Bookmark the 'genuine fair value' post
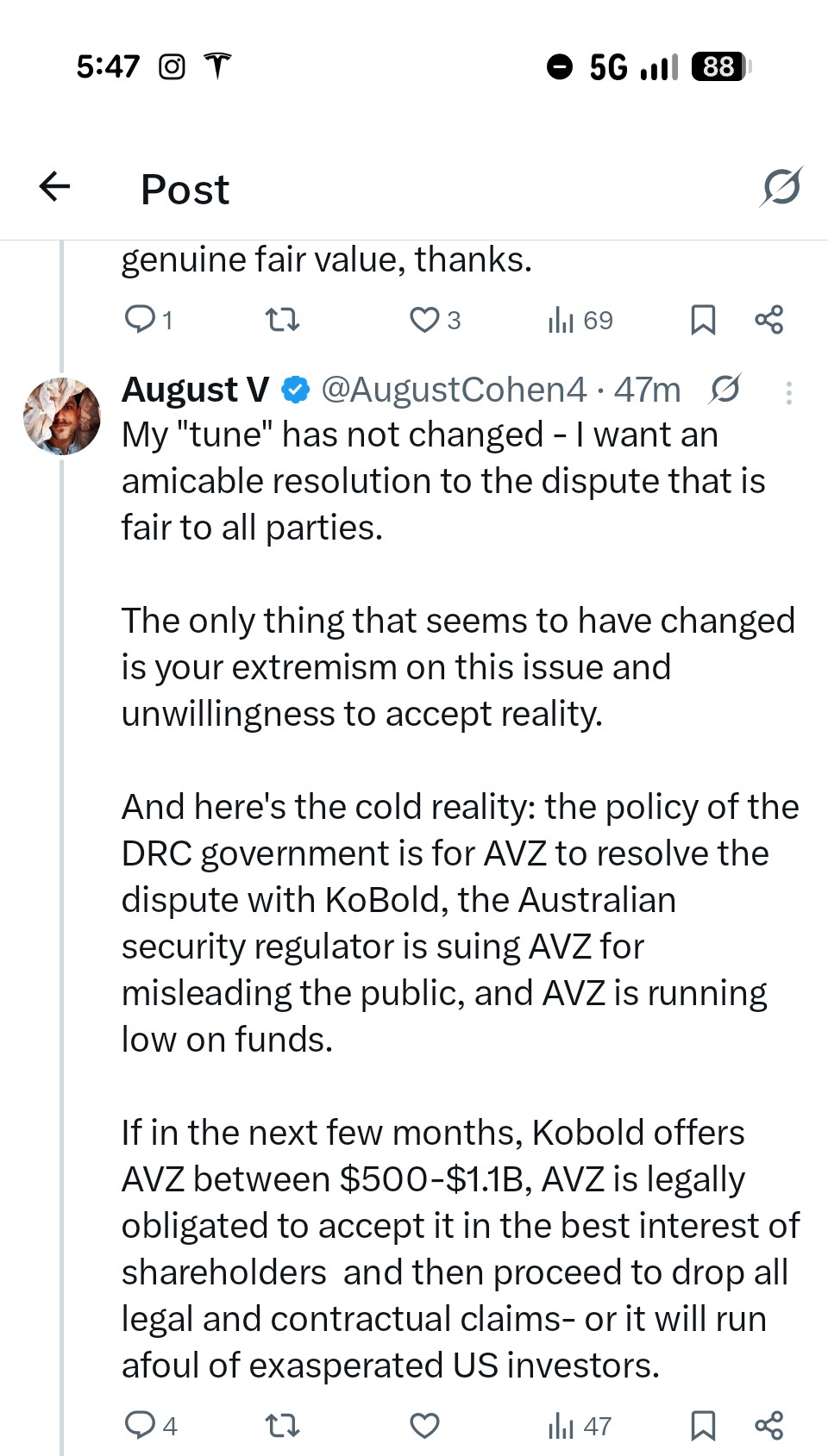Screen dimensions: 828x1456 (x=703, y=320)
